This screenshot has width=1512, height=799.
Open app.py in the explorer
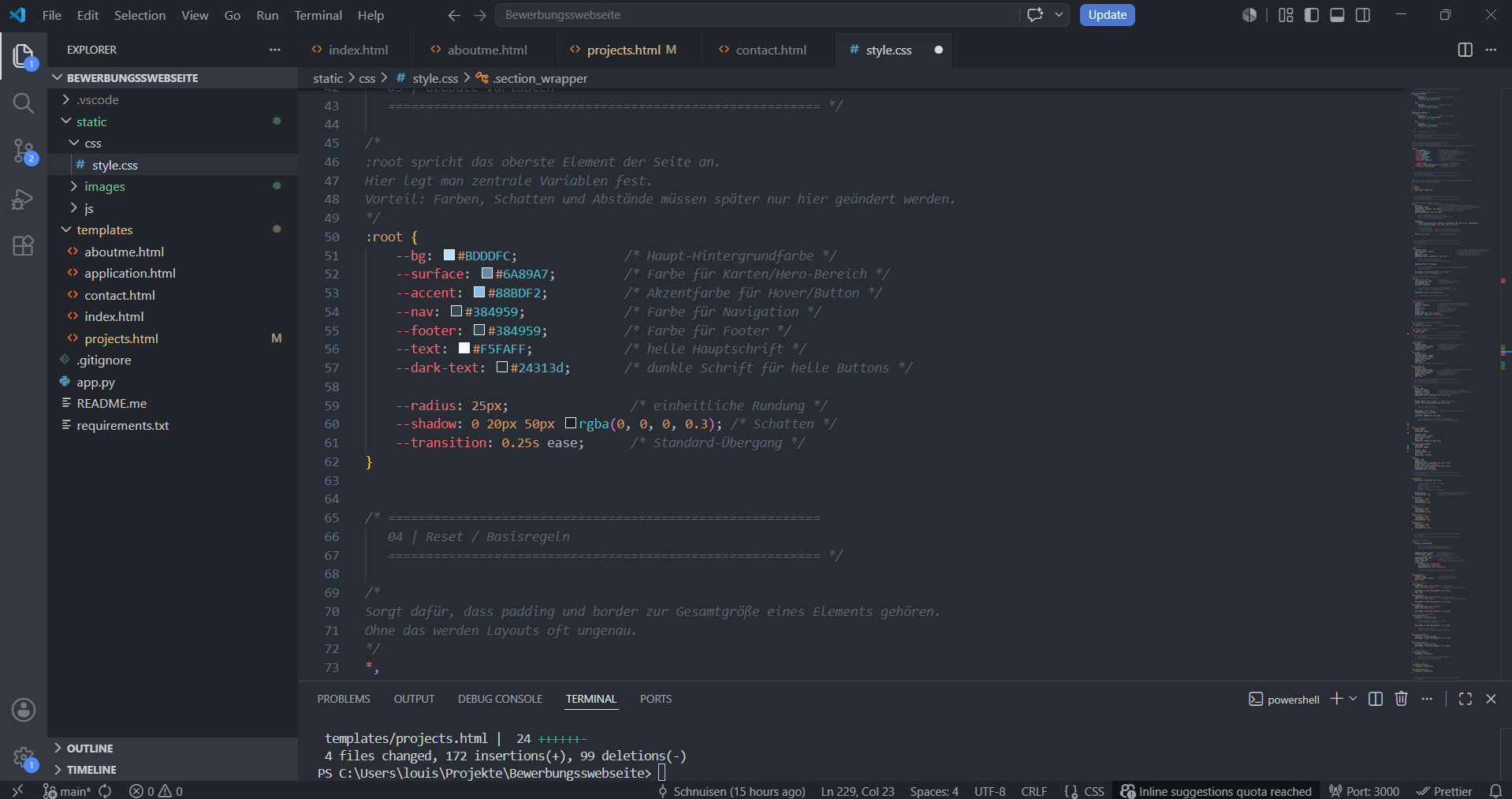point(95,382)
